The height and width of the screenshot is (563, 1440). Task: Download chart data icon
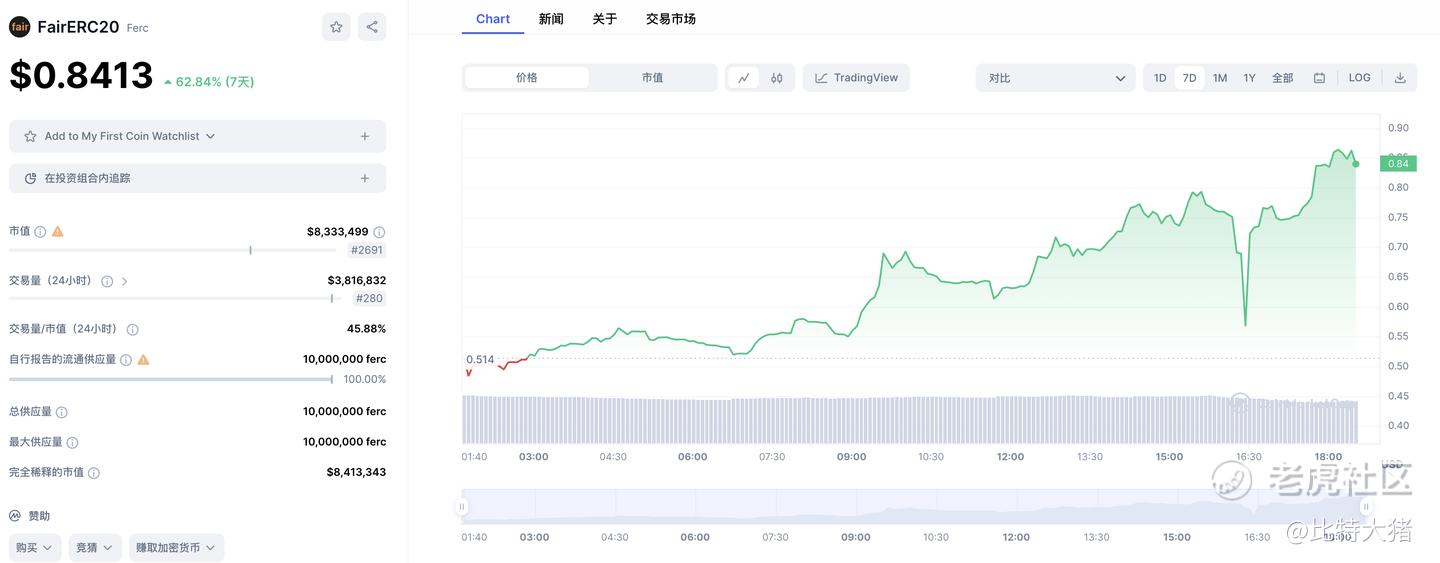click(x=1400, y=78)
